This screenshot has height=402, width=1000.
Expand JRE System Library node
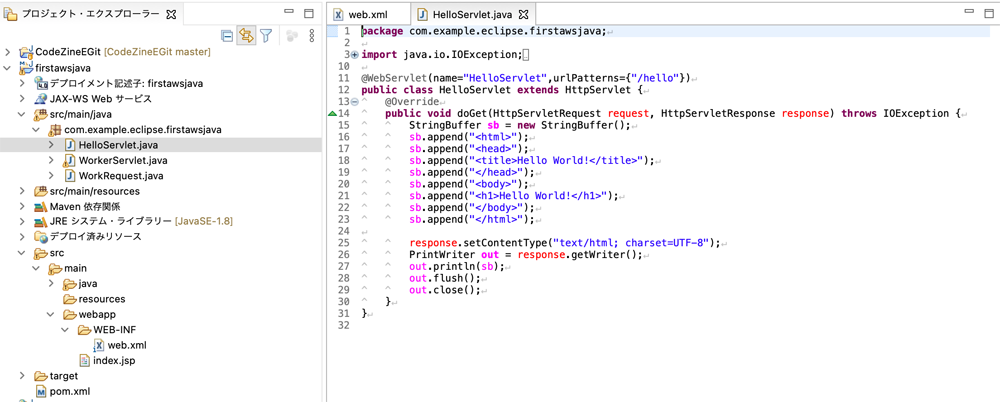coord(22,222)
